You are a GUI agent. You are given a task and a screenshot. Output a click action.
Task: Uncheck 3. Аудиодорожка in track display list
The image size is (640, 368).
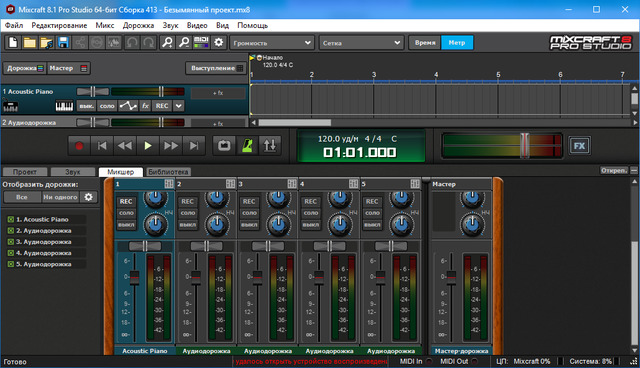click(x=11, y=242)
